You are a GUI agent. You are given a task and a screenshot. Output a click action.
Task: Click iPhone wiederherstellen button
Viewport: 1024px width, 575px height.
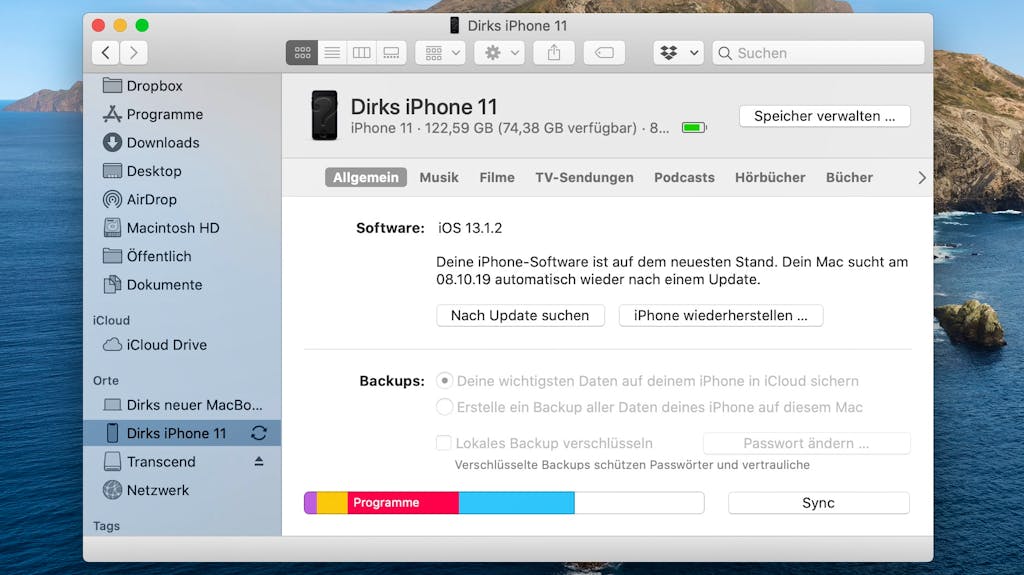coord(720,316)
